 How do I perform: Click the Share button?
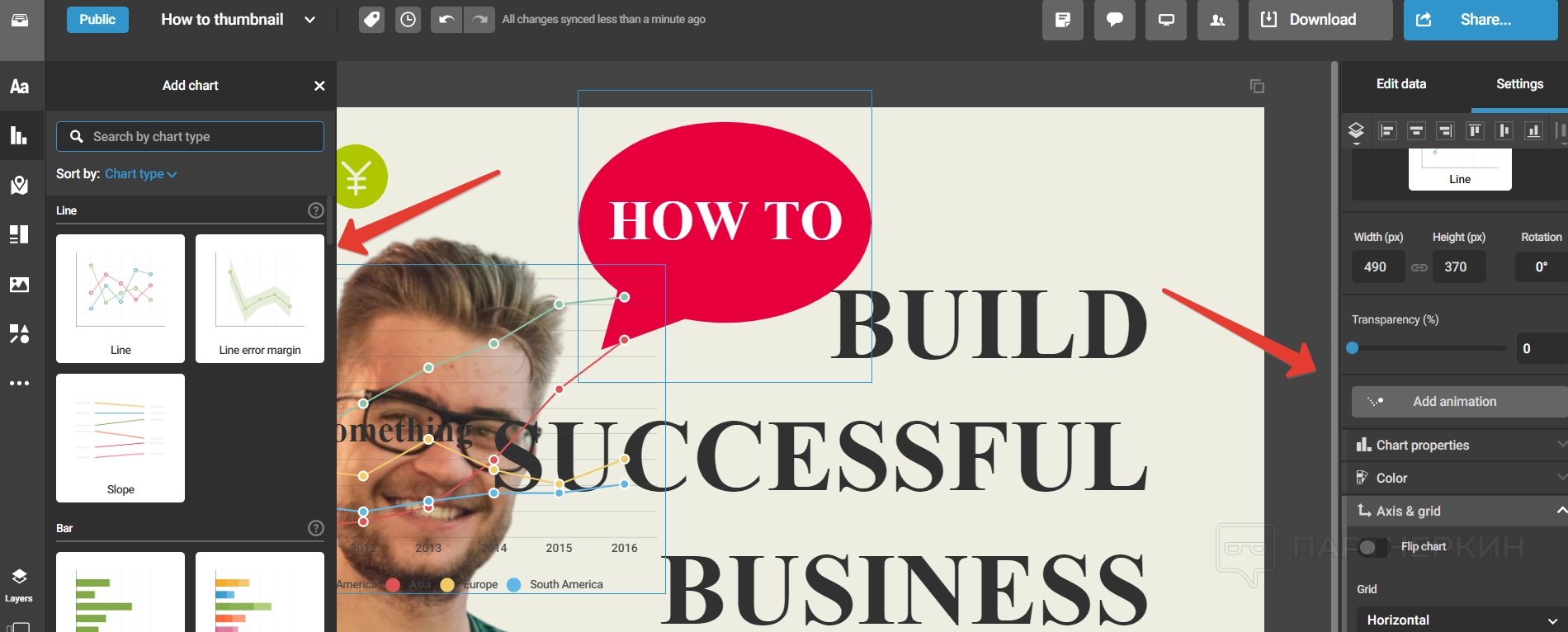1481,20
